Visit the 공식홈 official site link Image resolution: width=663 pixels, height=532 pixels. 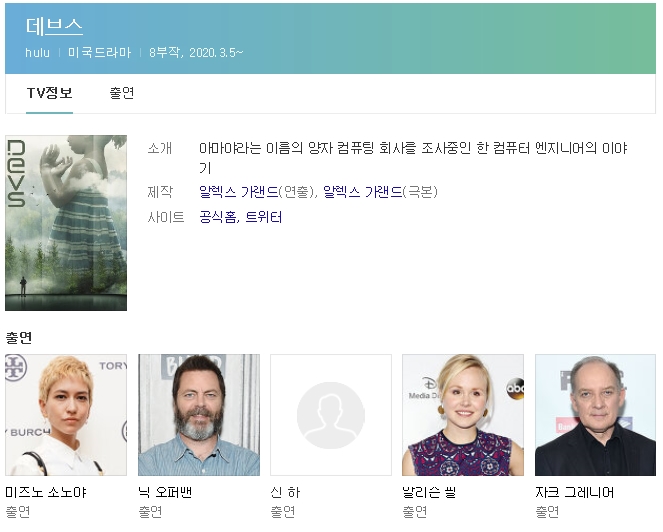217,217
